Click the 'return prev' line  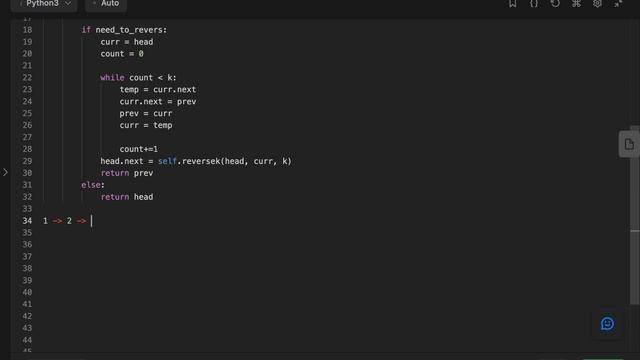click(127, 173)
